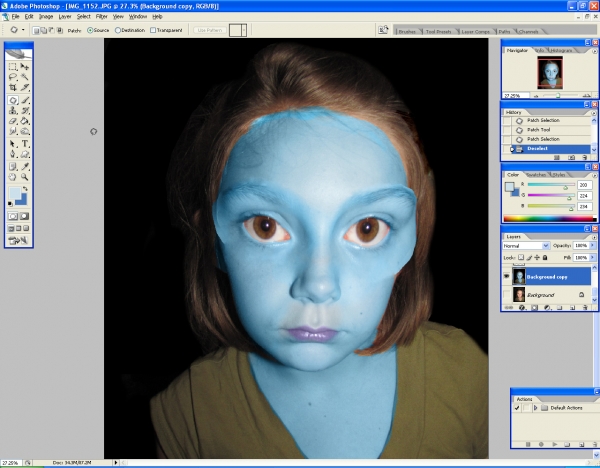The height and width of the screenshot is (468, 600).
Task: Open the Filter menu
Action: [x=101, y=16]
